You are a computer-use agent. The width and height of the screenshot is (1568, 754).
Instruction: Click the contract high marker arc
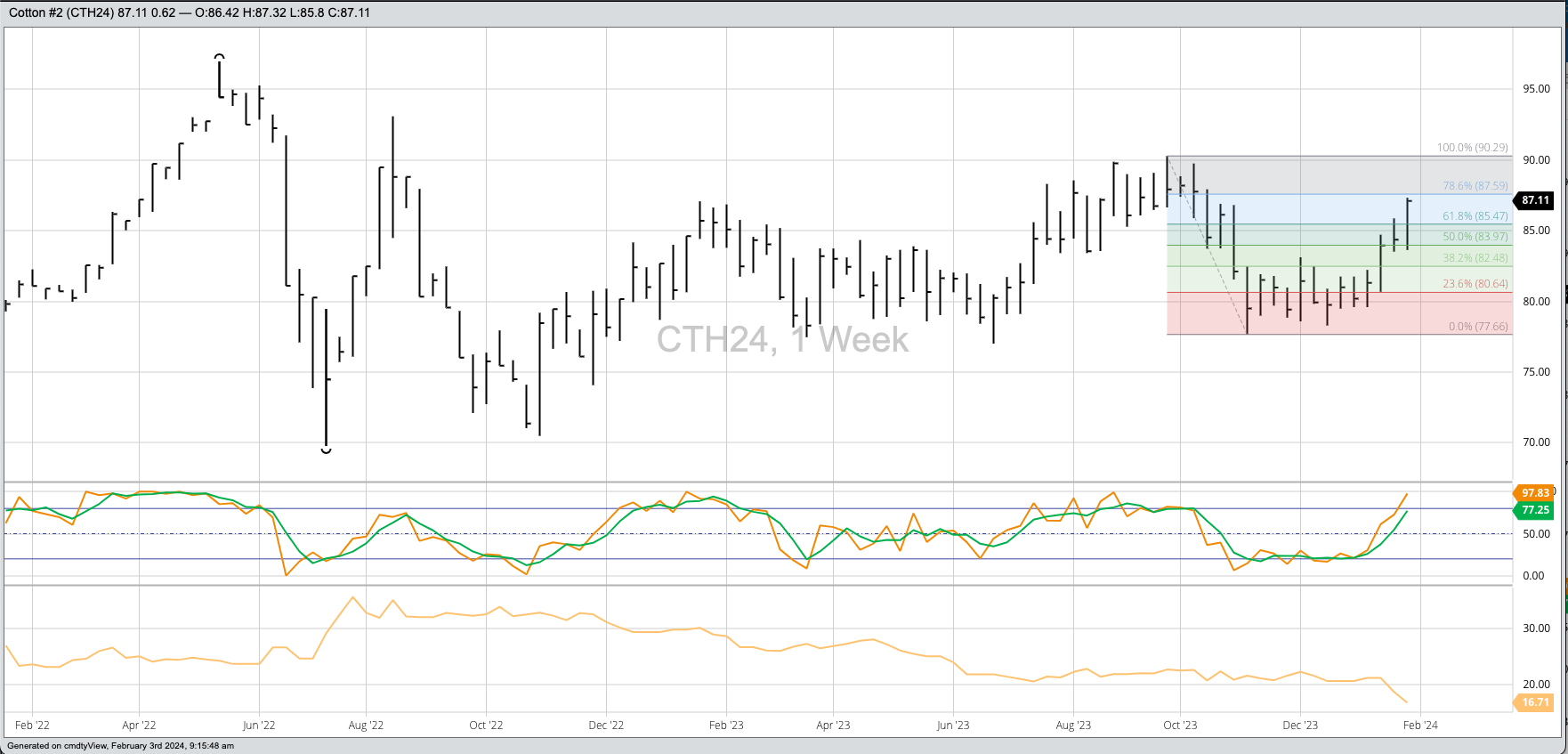pos(220,57)
